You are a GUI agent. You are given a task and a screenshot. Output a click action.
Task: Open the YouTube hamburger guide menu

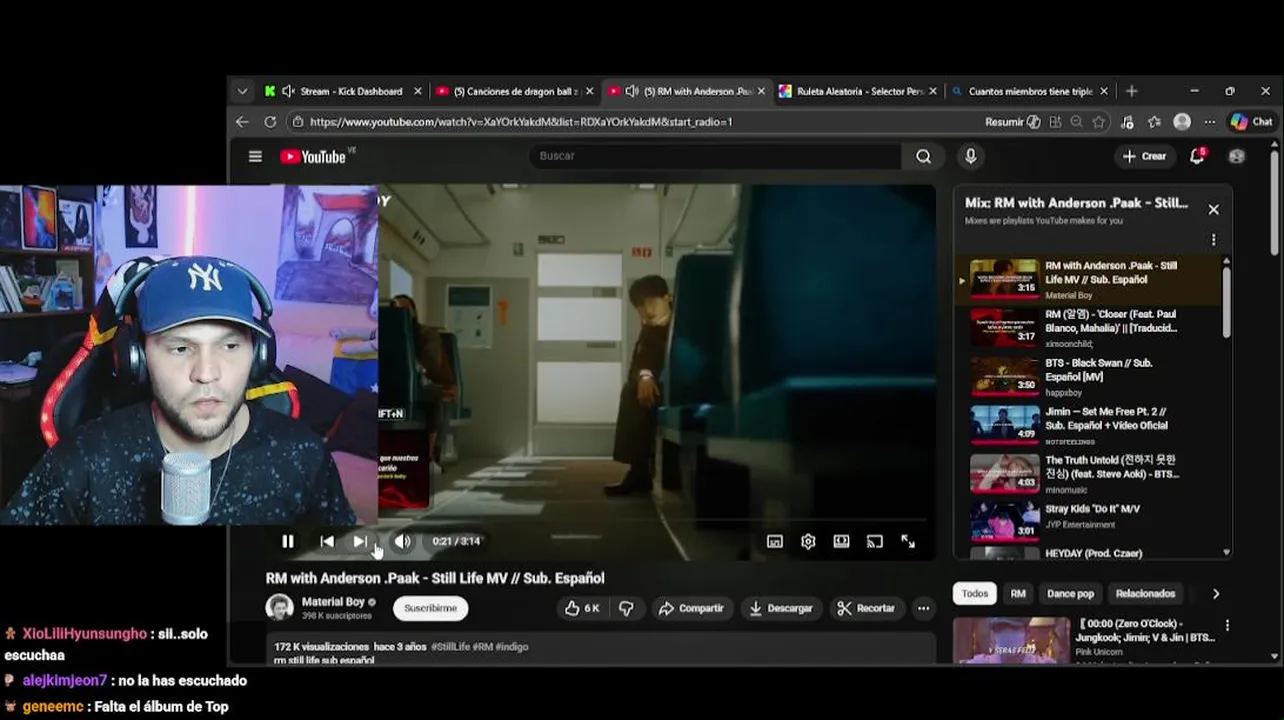[x=255, y=156]
